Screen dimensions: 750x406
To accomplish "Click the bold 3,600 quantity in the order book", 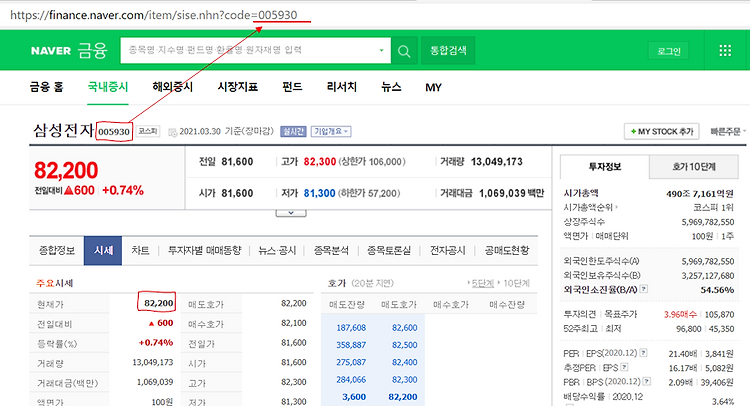I will (x=354, y=397).
